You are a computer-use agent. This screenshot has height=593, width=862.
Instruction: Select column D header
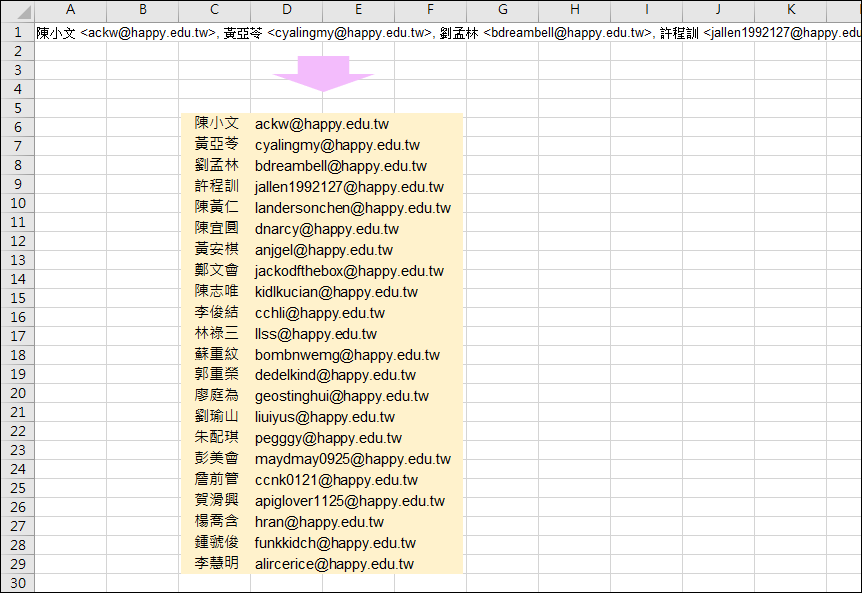tap(286, 9)
